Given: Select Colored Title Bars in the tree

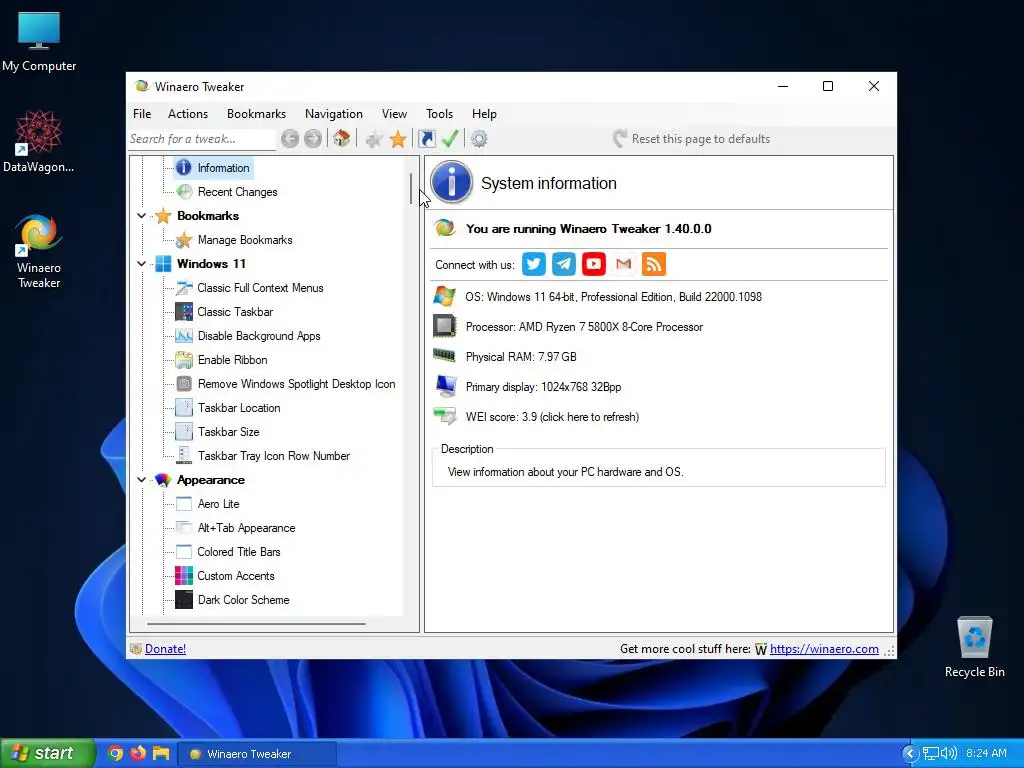Looking at the screenshot, I should (x=238, y=552).
